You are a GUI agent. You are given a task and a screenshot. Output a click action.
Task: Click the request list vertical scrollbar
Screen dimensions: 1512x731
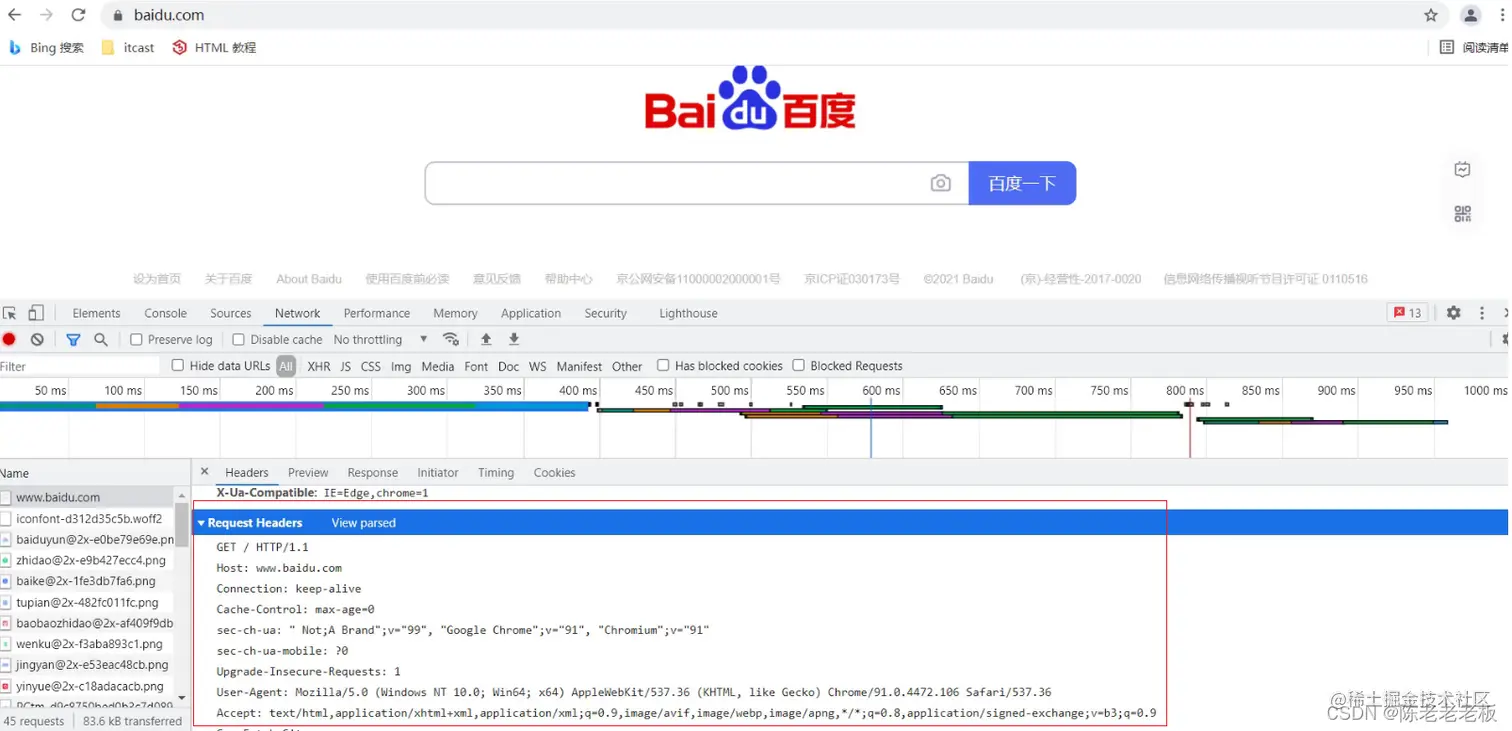coord(182,524)
